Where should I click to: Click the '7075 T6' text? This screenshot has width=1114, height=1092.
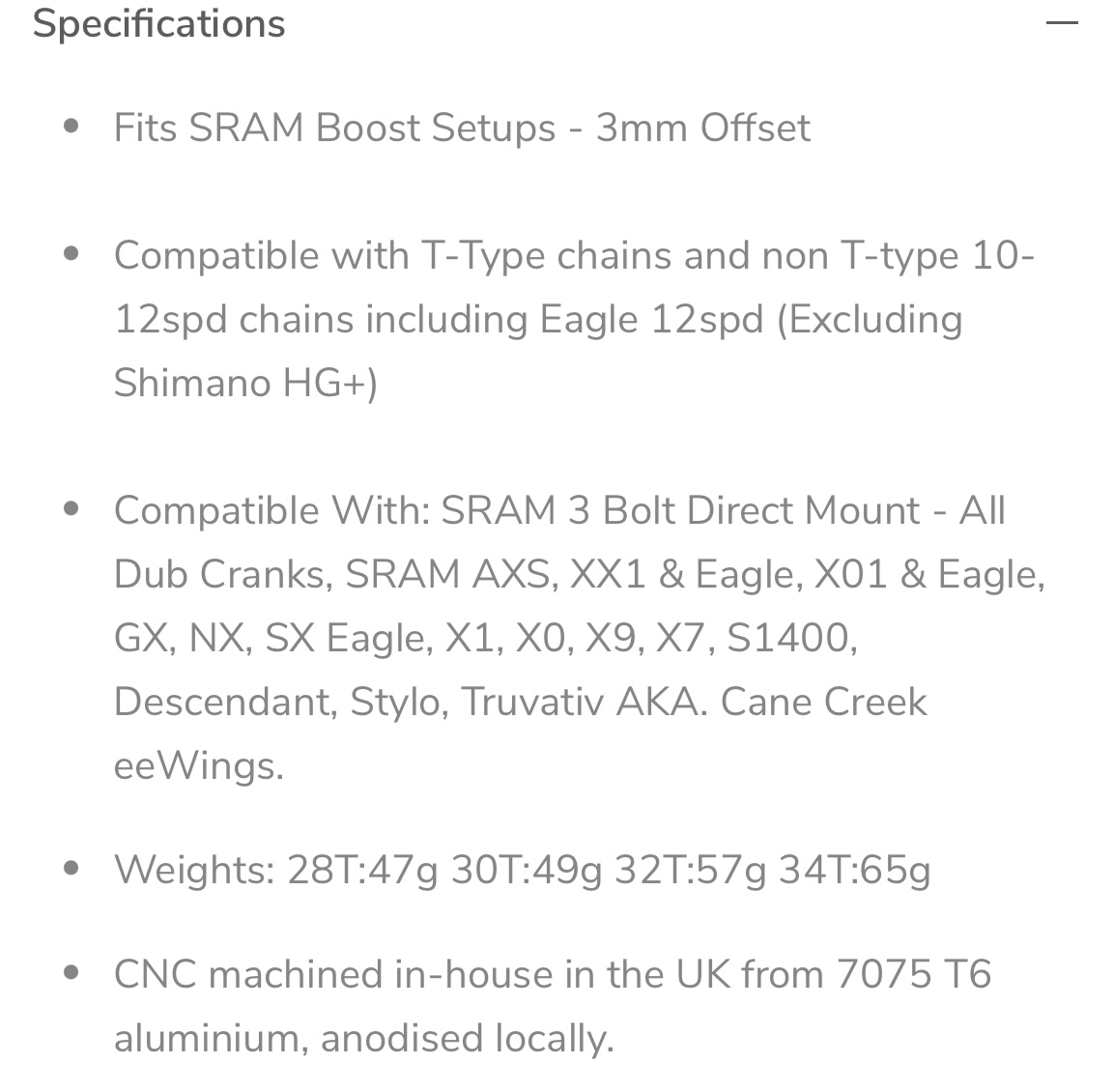(914, 974)
